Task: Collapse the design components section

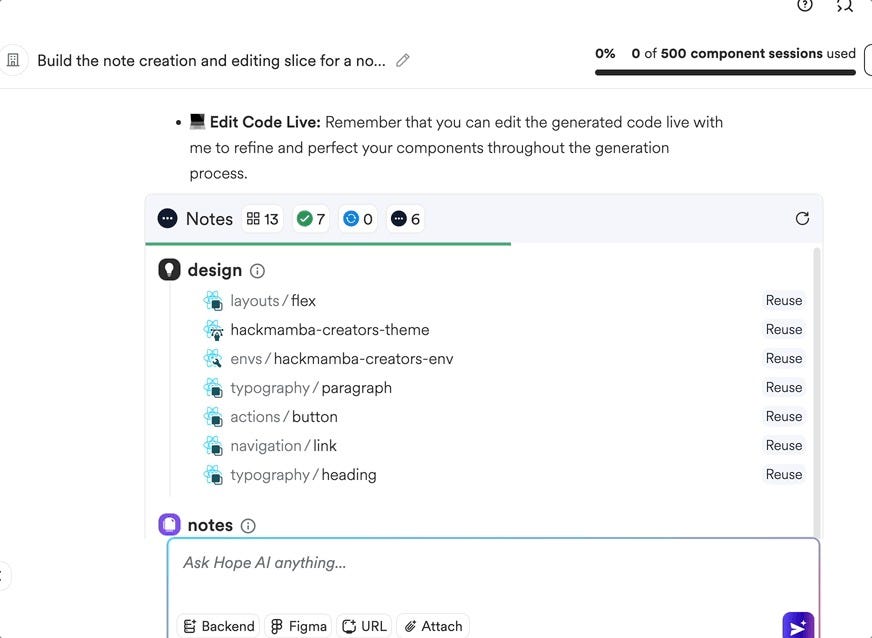Action: point(214,269)
